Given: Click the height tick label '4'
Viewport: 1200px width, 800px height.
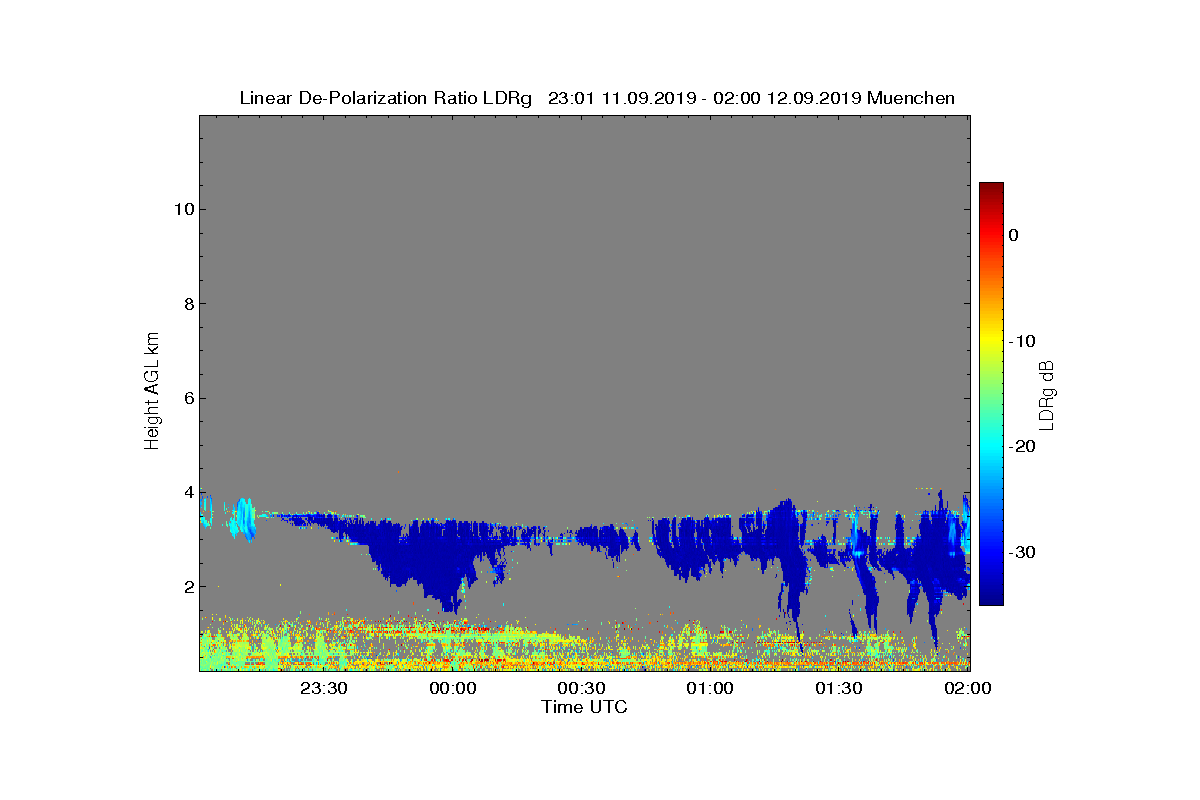Looking at the screenshot, I should point(188,492).
